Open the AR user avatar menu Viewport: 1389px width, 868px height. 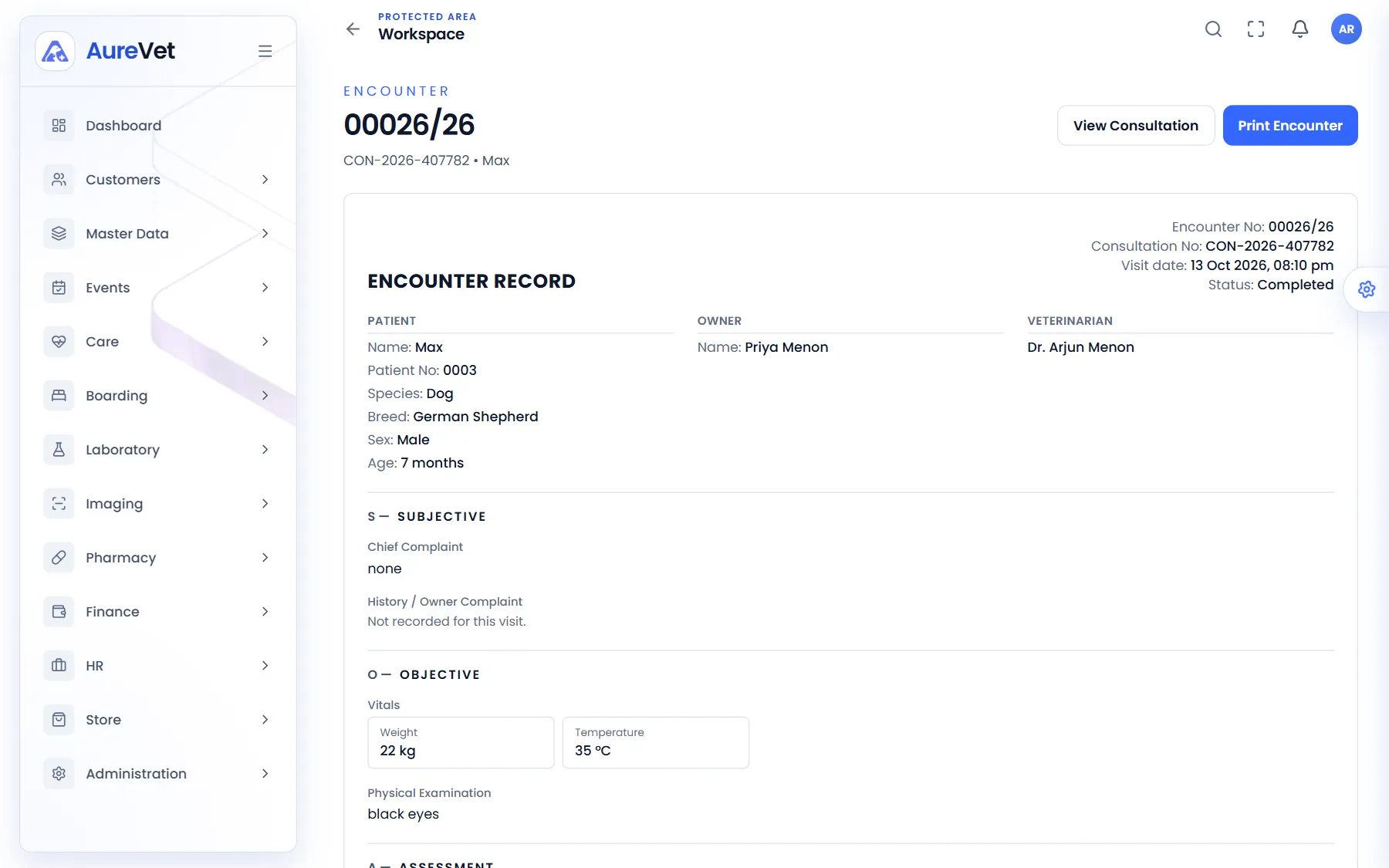coord(1347,29)
